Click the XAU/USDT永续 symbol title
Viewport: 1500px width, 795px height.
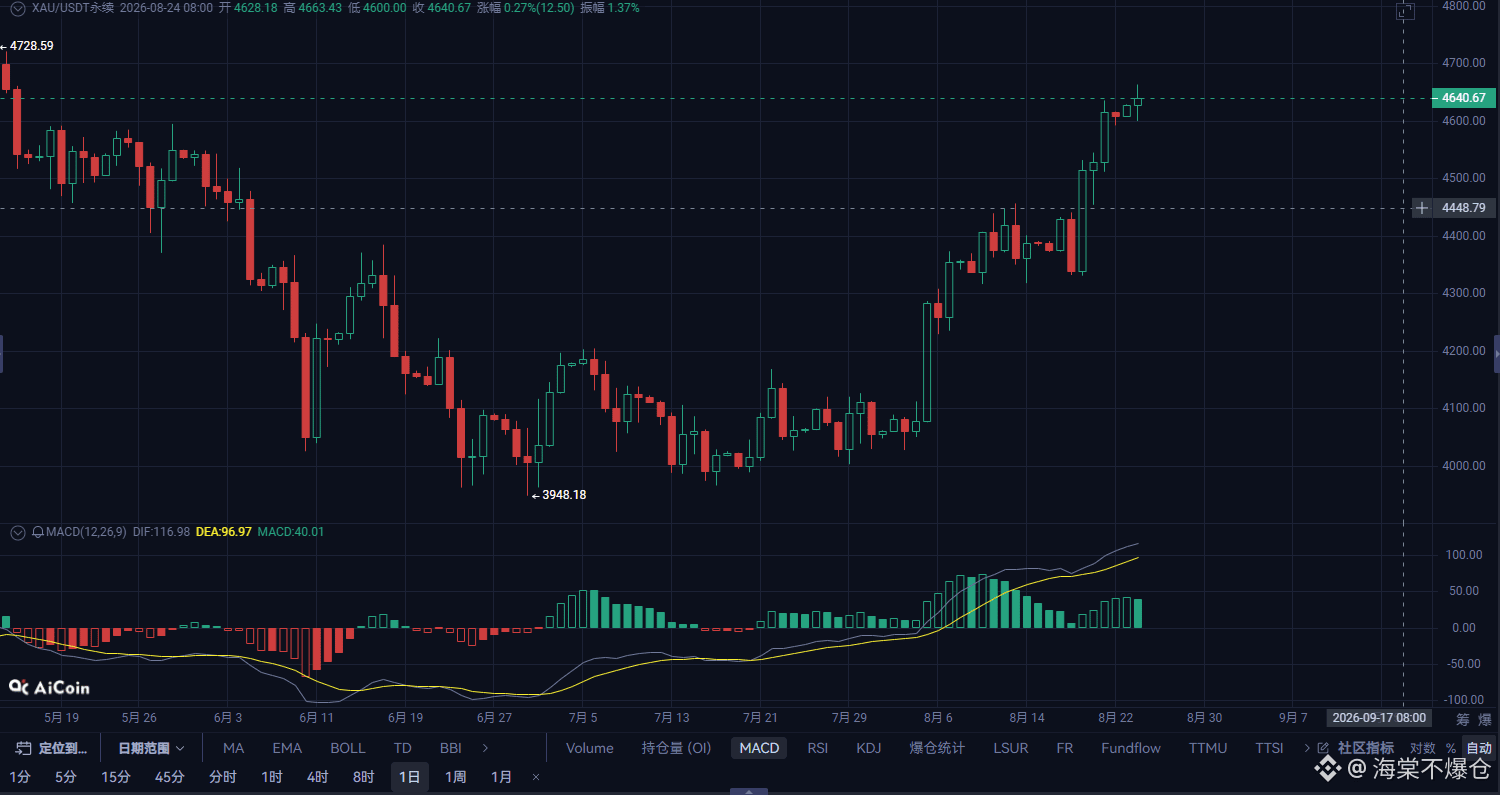(x=72, y=8)
